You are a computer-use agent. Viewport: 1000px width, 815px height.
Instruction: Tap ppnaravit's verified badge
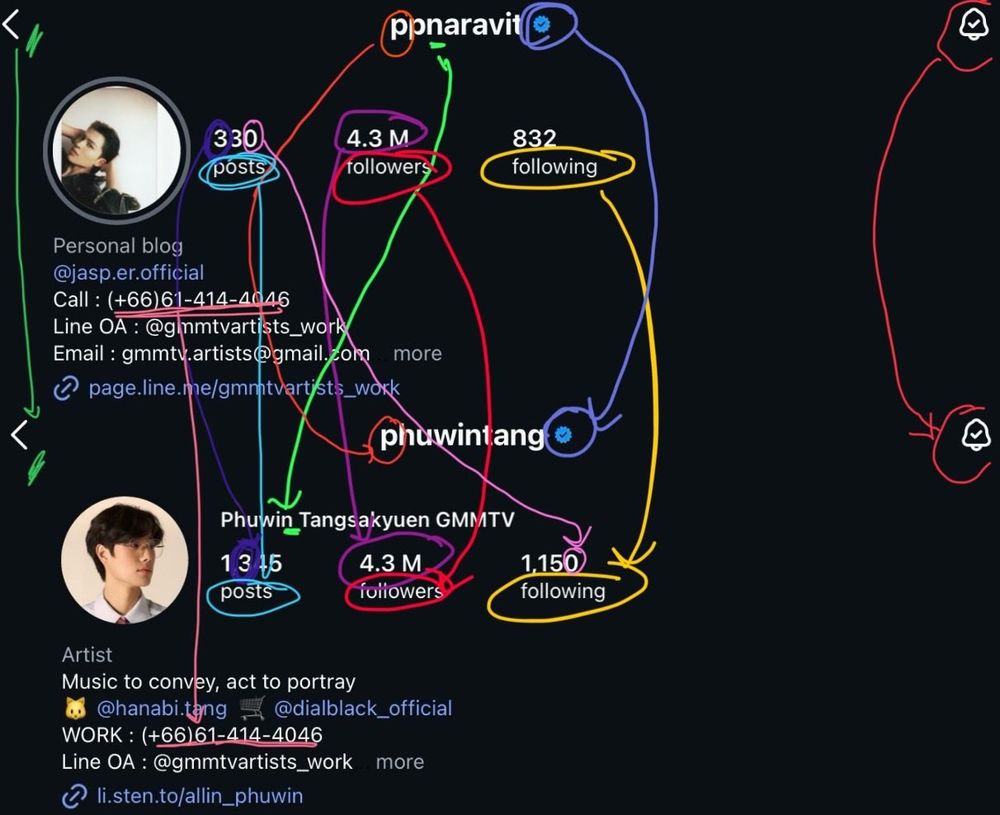click(x=541, y=24)
